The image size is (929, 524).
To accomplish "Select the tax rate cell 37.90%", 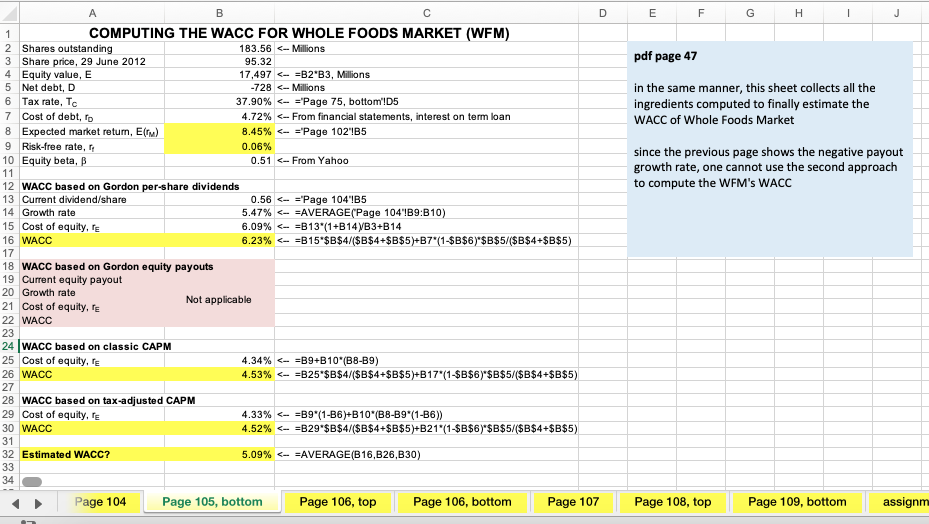I will [x=219, y=101].
